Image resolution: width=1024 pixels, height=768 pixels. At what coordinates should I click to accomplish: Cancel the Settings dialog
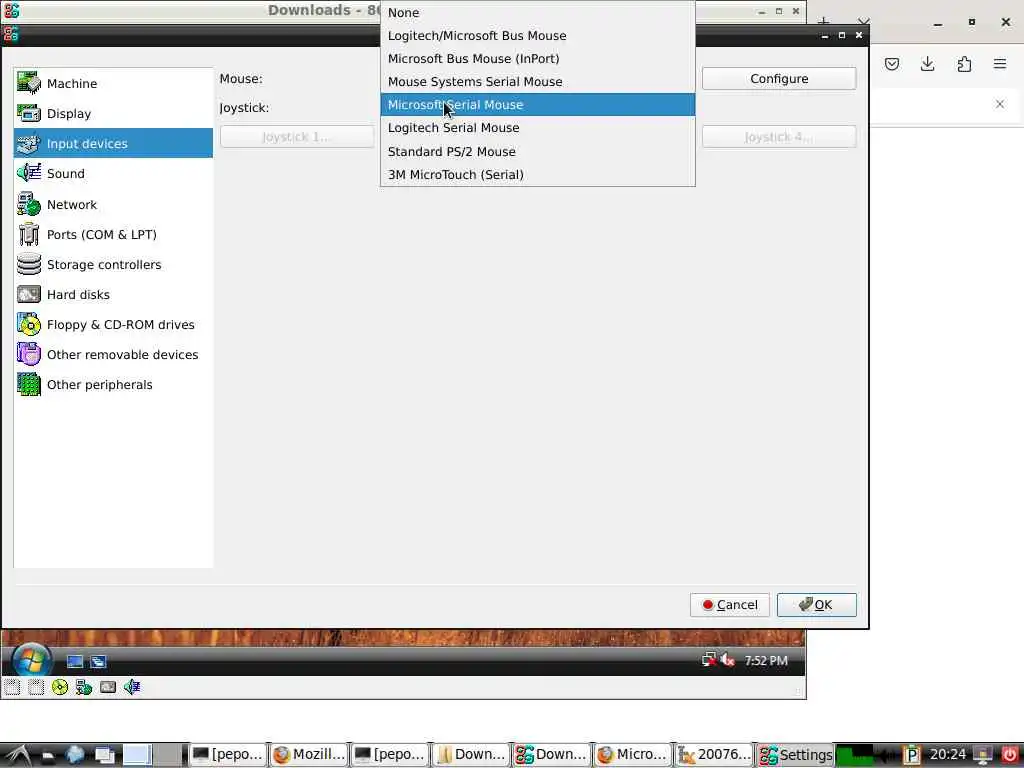(729, 605)
